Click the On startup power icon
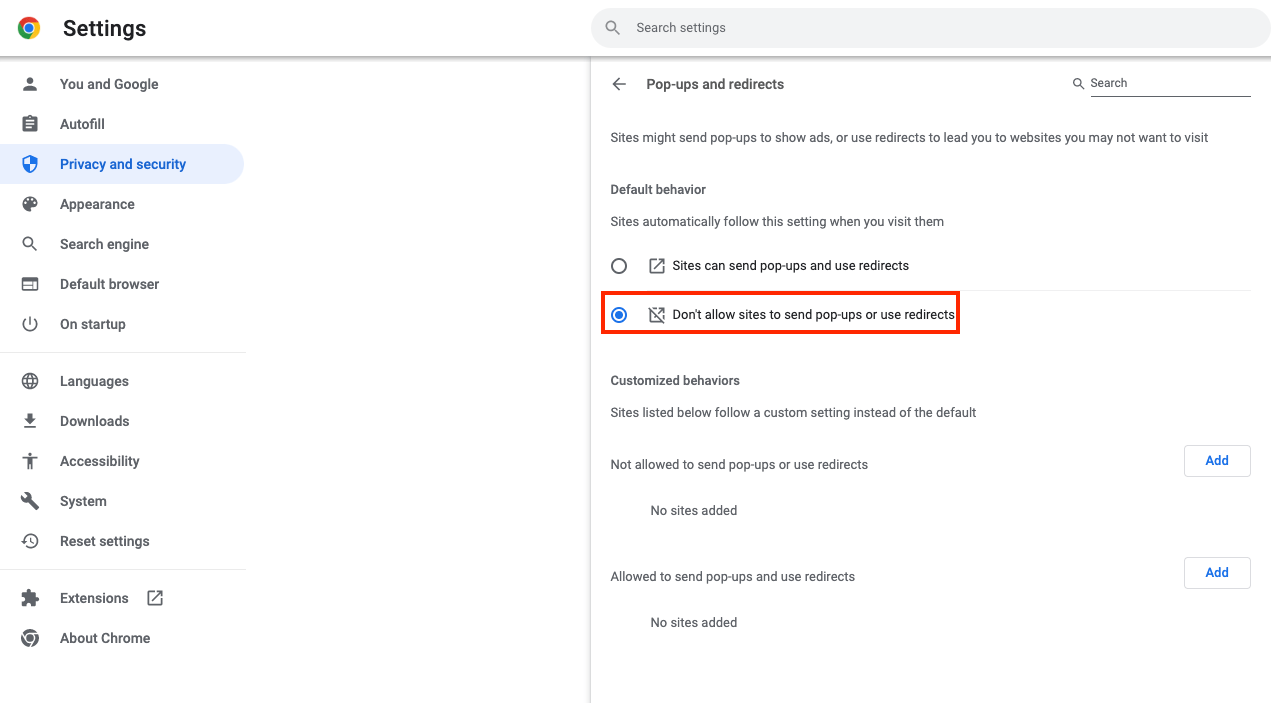Screen dimensions: 1271x703 click(30, 323)
